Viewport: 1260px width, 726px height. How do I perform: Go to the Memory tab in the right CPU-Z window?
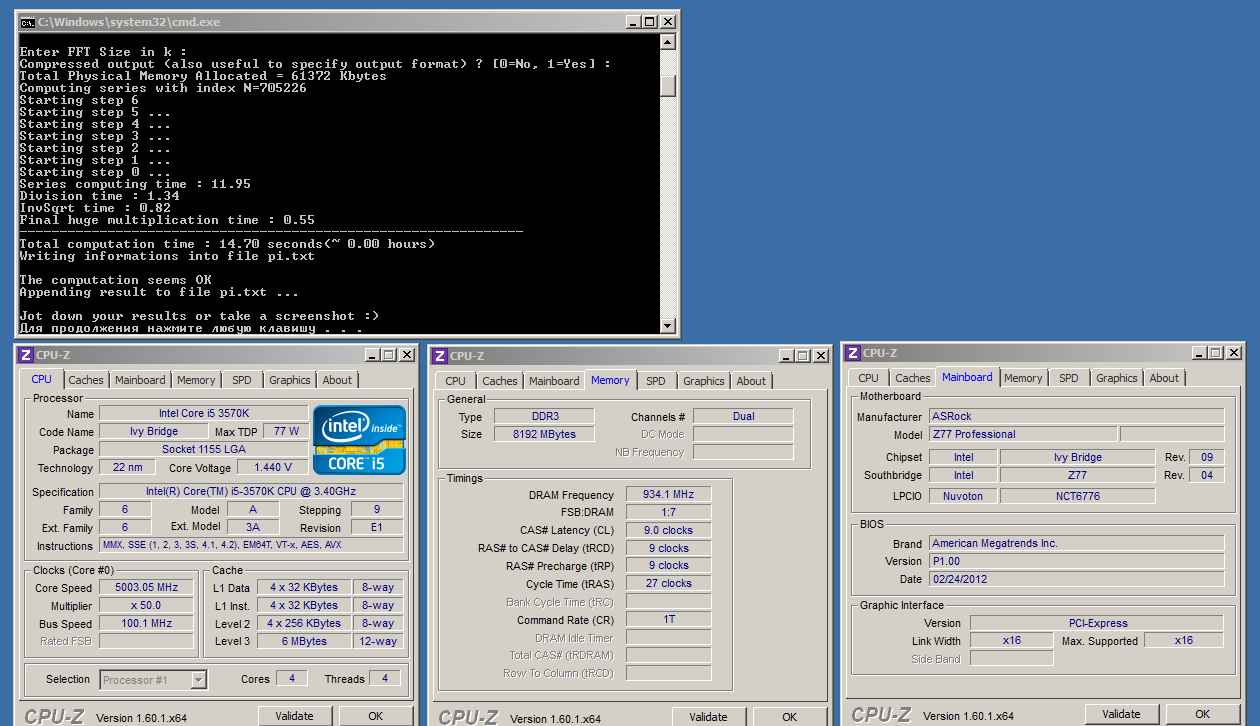click(x=1023, y=378)
